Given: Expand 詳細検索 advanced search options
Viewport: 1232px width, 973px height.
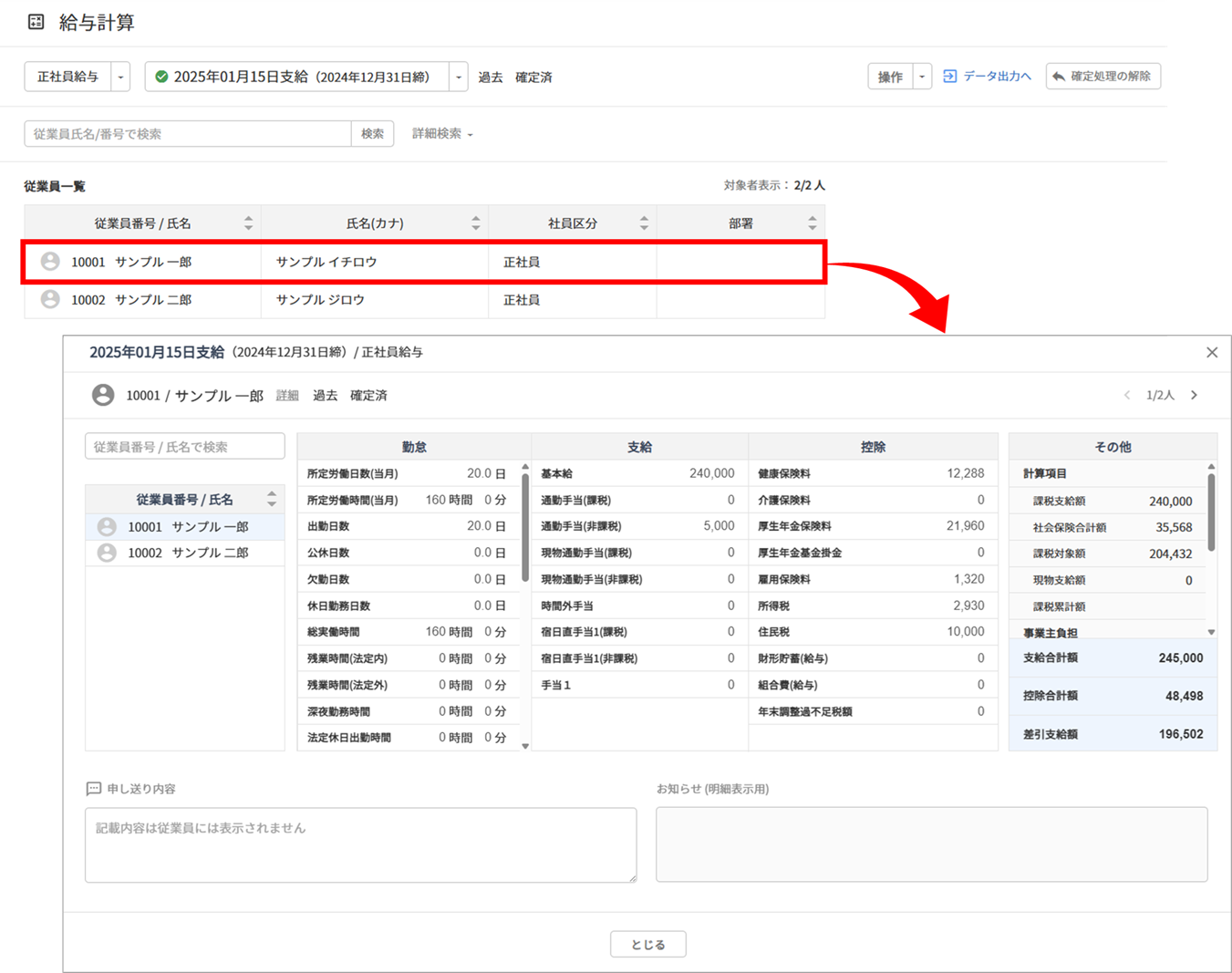Looking at the screenshot, I should click(442, 134).
